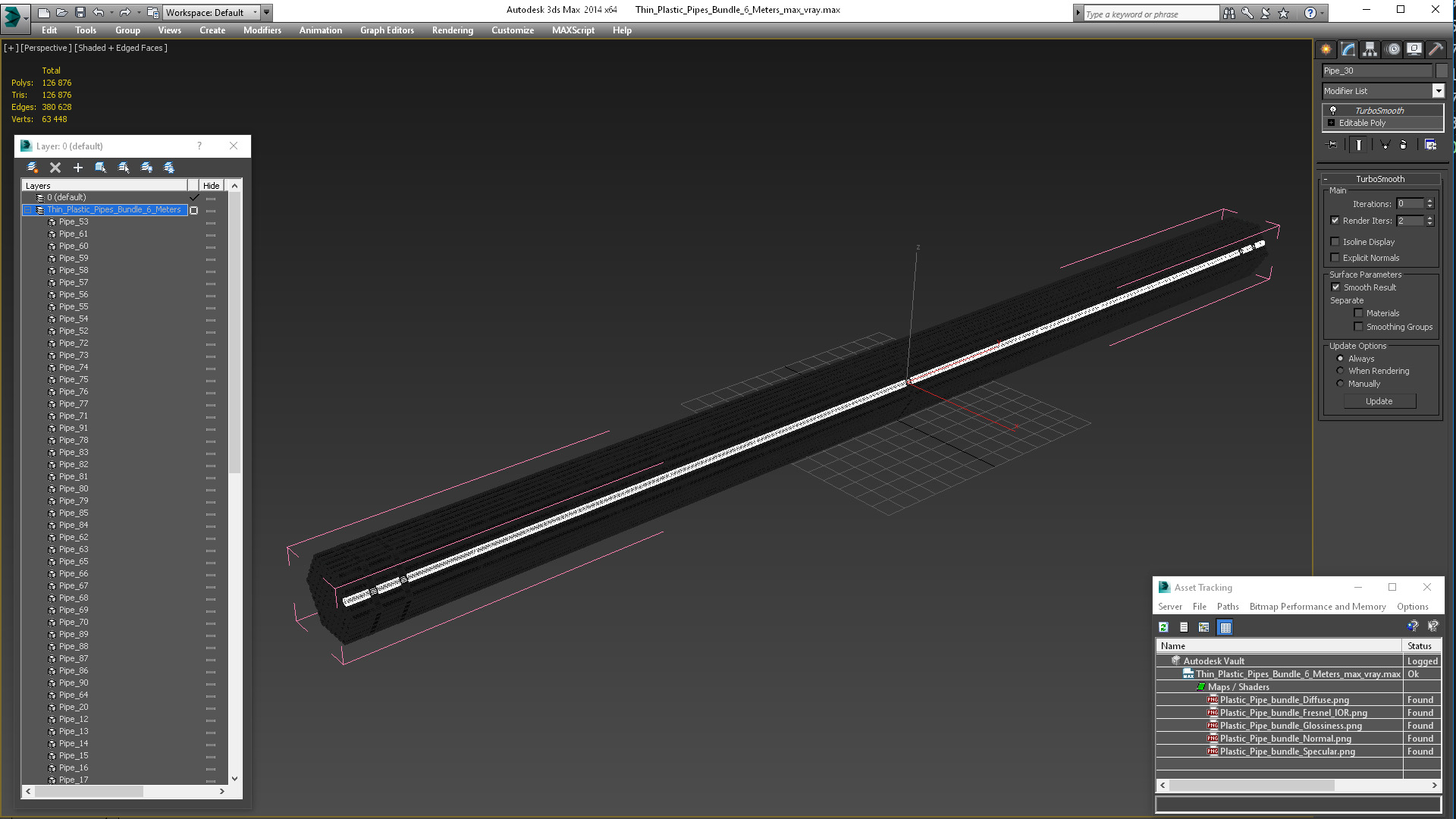Click the binoculars search icon
1456x819 pixels.
[1228, 13]
